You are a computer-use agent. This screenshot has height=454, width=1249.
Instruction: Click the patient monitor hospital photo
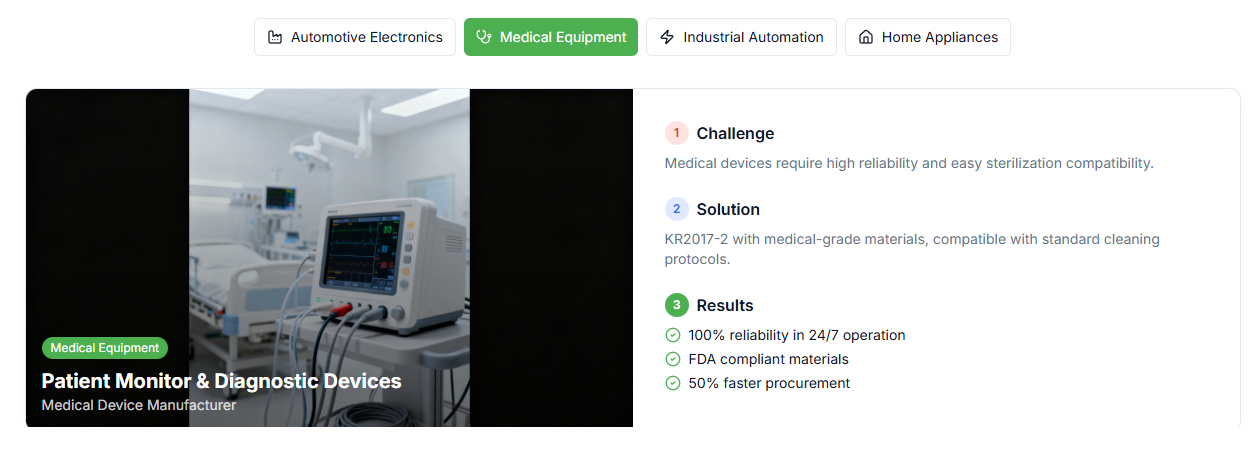click(x=330, y=220)
